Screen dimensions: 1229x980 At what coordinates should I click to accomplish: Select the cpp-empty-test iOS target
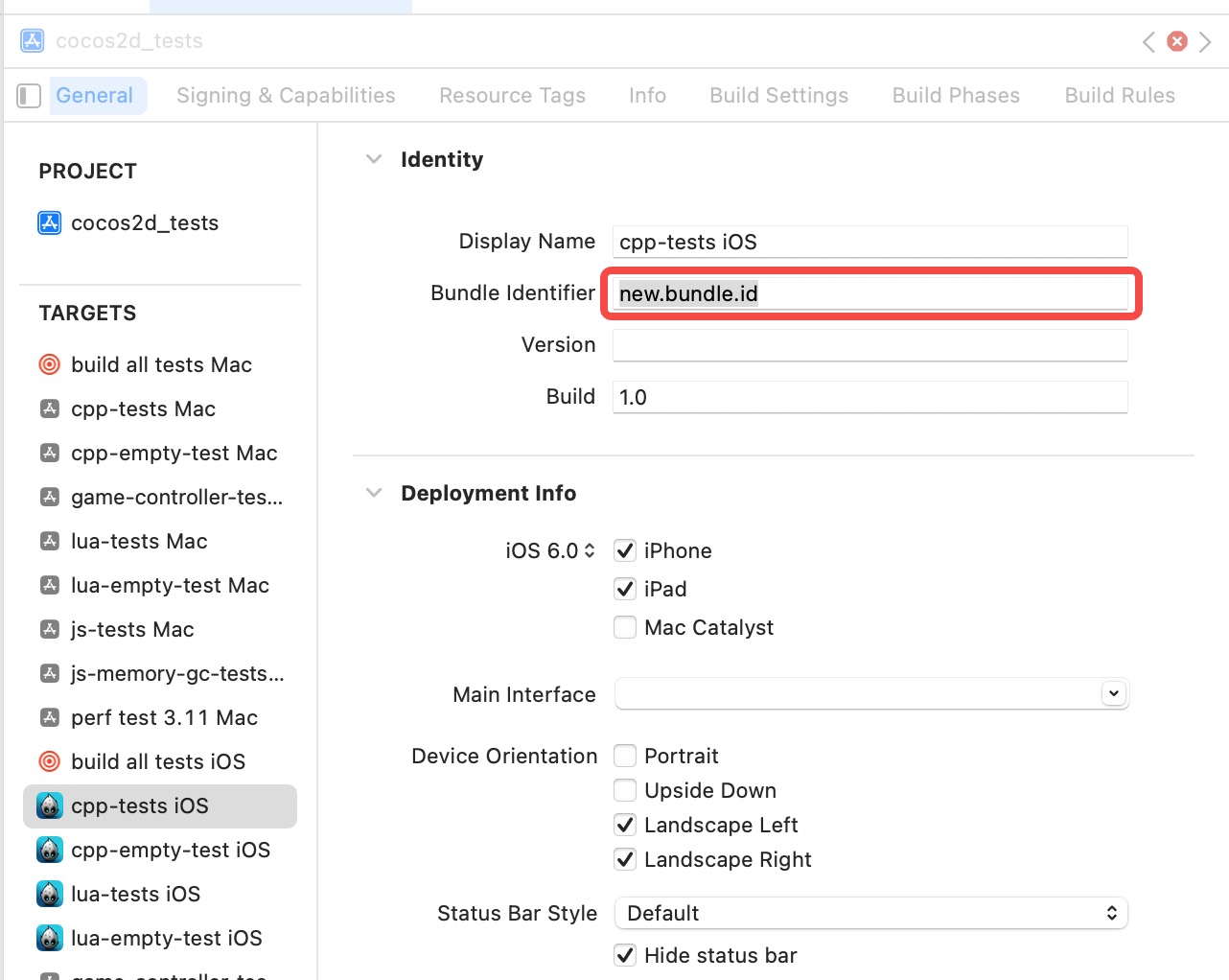coord(160,850)
